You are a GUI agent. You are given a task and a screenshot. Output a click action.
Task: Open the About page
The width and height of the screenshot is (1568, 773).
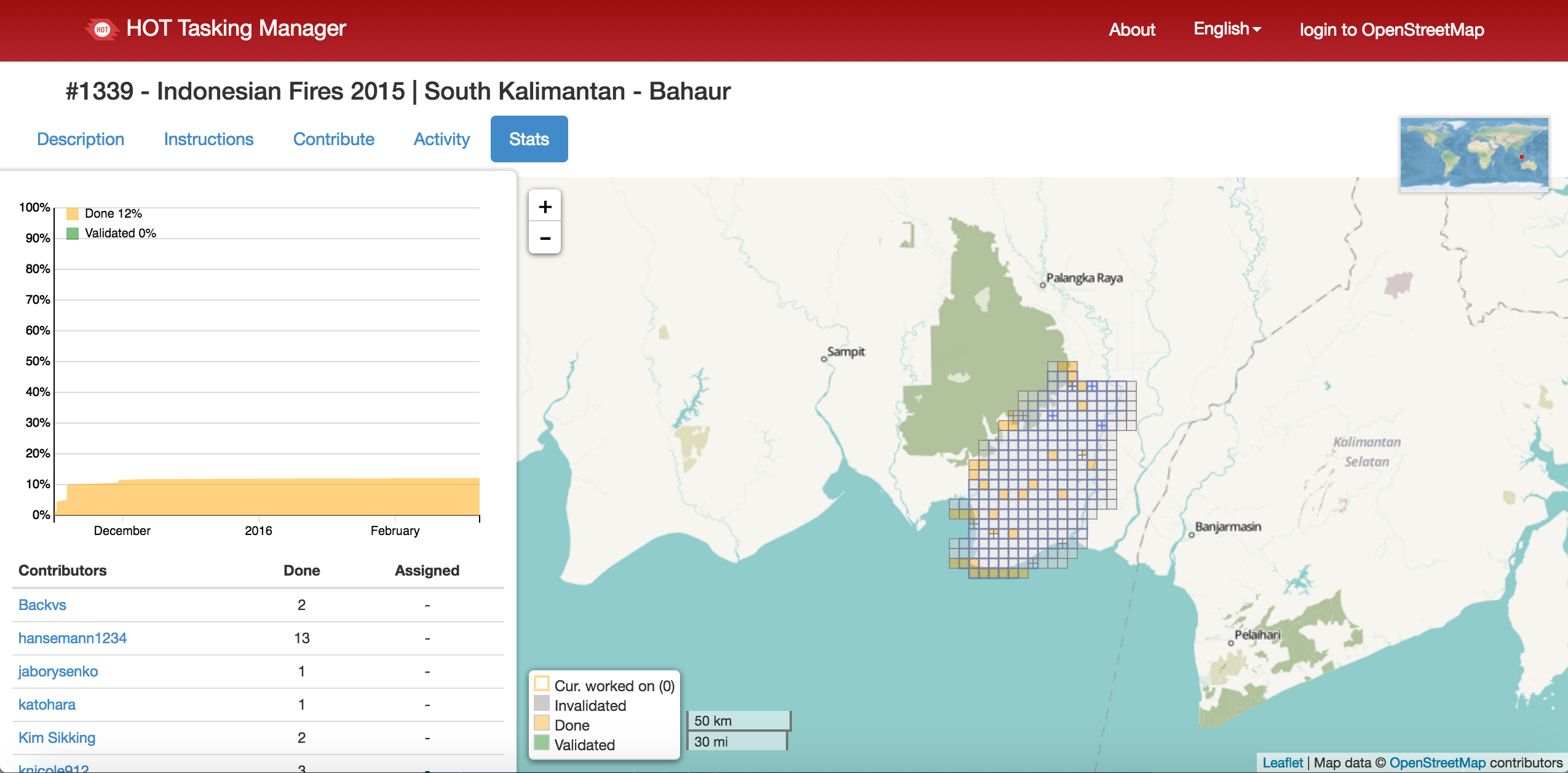[1131, 30]
